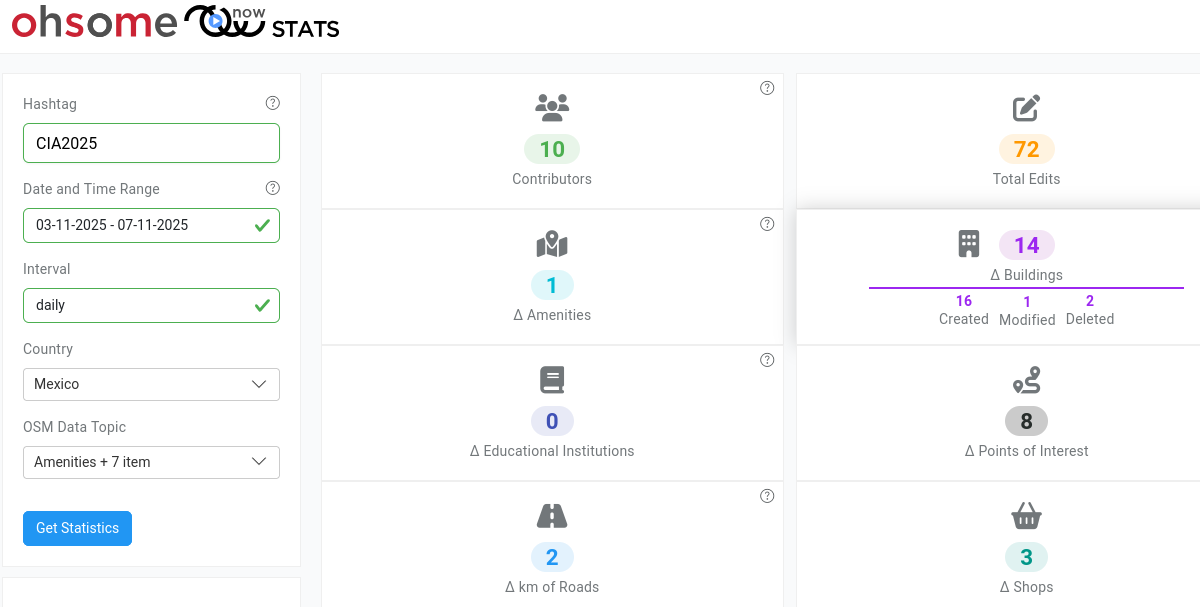The image size is (1200, 607).
Task: Open the Interval daily selector
Action: pos(151,305)
